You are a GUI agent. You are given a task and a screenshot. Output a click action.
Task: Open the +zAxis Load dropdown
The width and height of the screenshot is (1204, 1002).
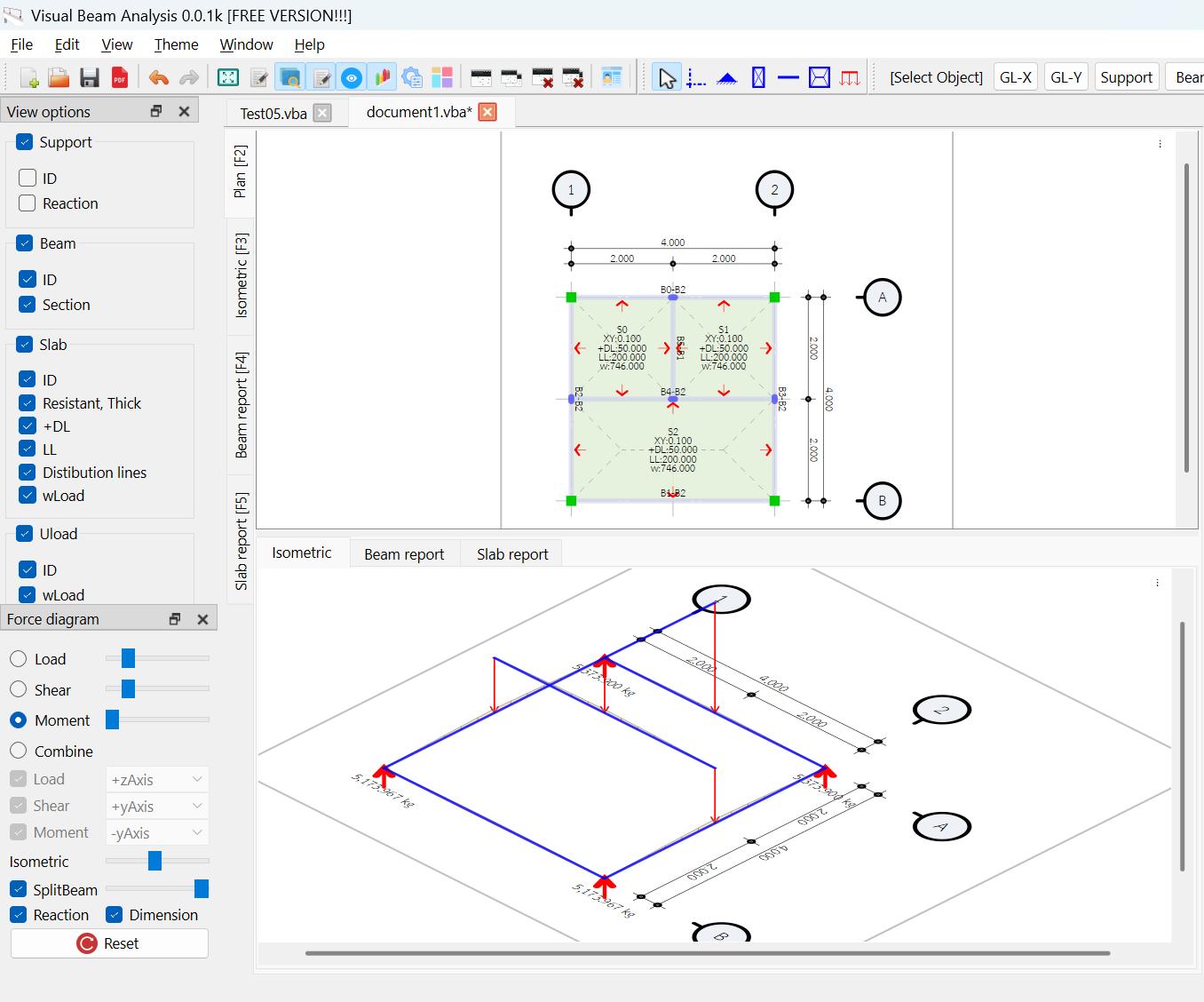[156, 779]
